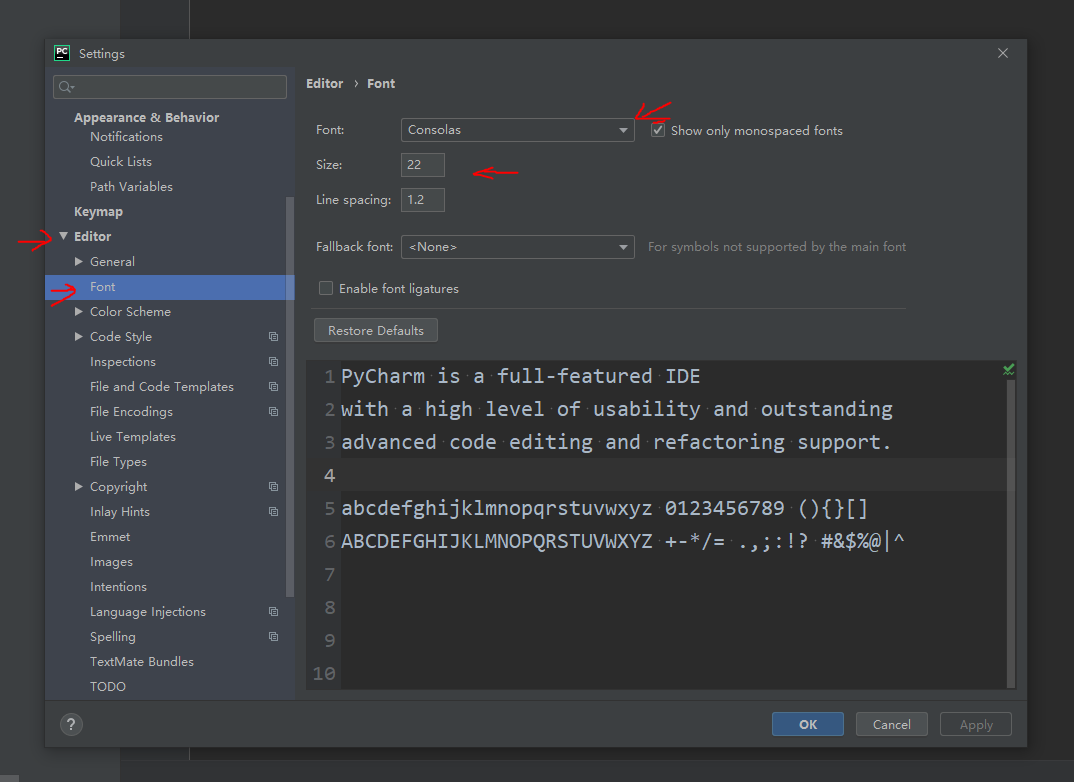Expand the Code Style node
The image size is (1074, 782).
click(79, 336)
